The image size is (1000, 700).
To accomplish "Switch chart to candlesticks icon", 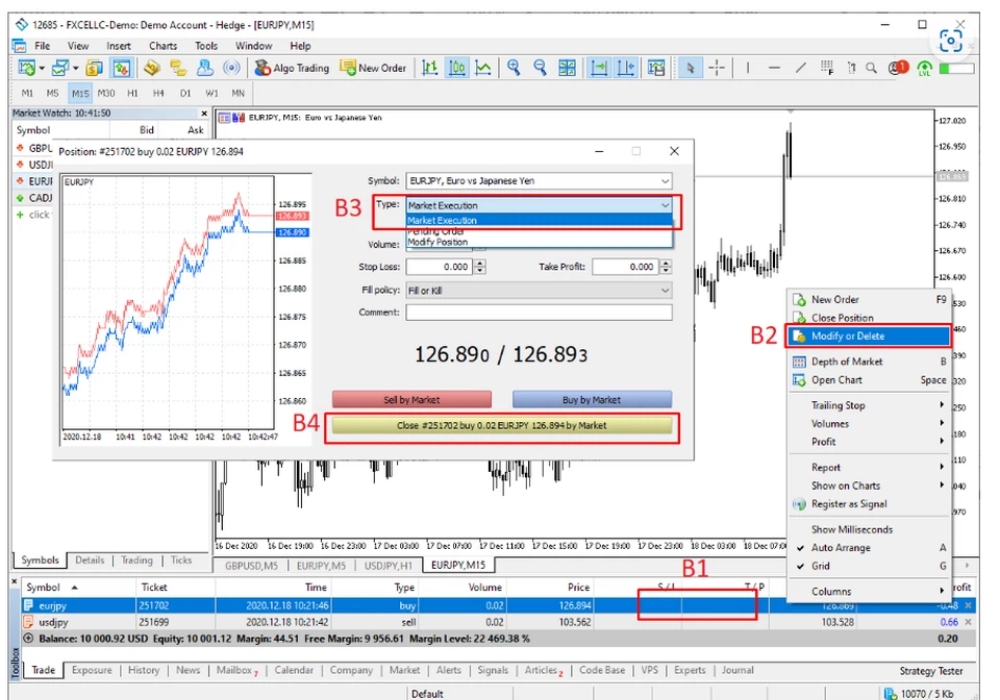I will coord(457,68).
